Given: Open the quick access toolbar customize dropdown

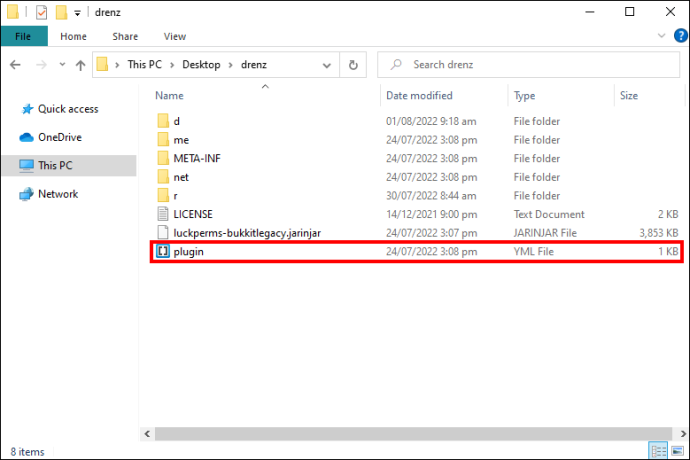Looking at the screenshot, I should 77,13.
